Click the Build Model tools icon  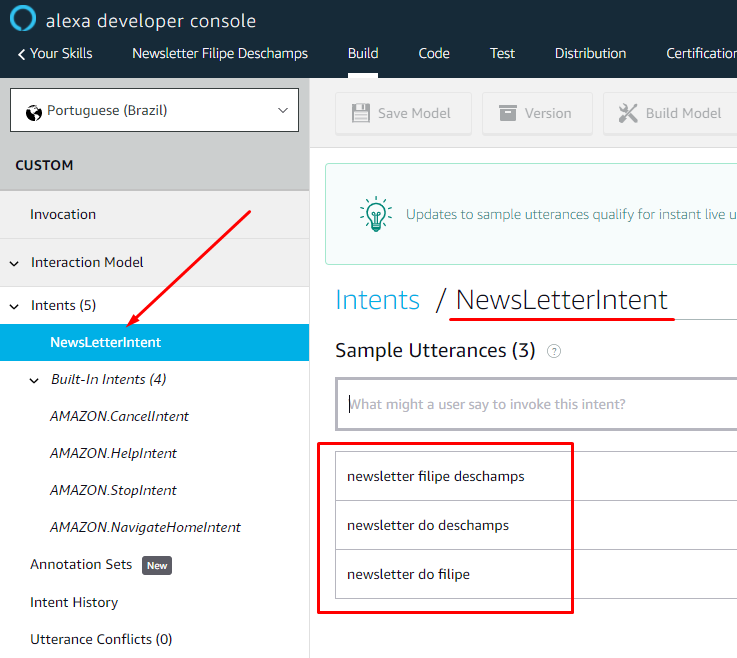(628, 113)
